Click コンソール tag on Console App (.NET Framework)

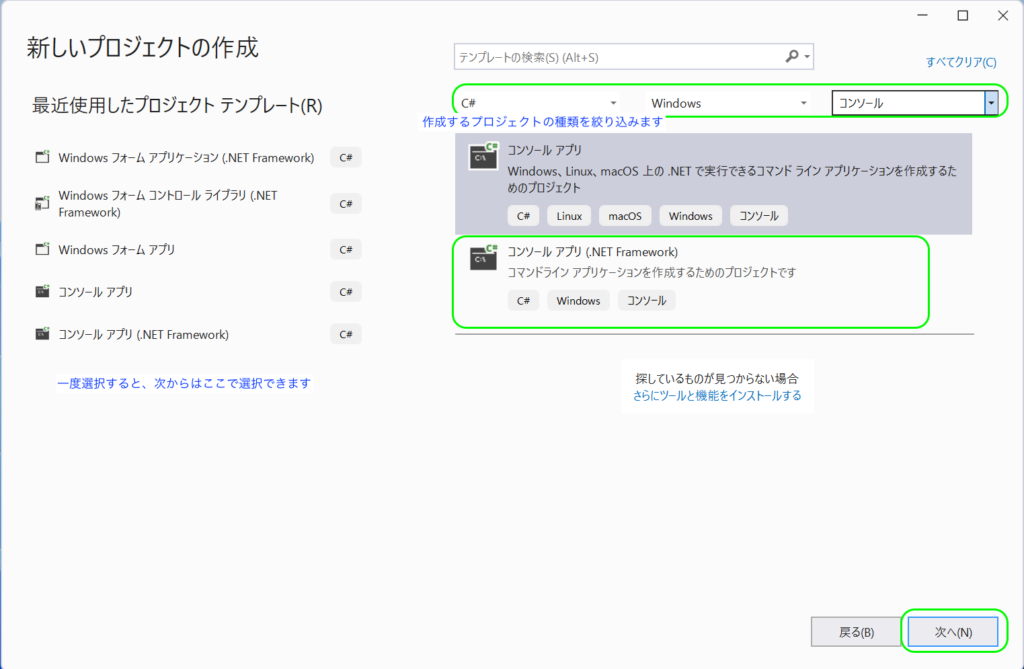point(647,301)
